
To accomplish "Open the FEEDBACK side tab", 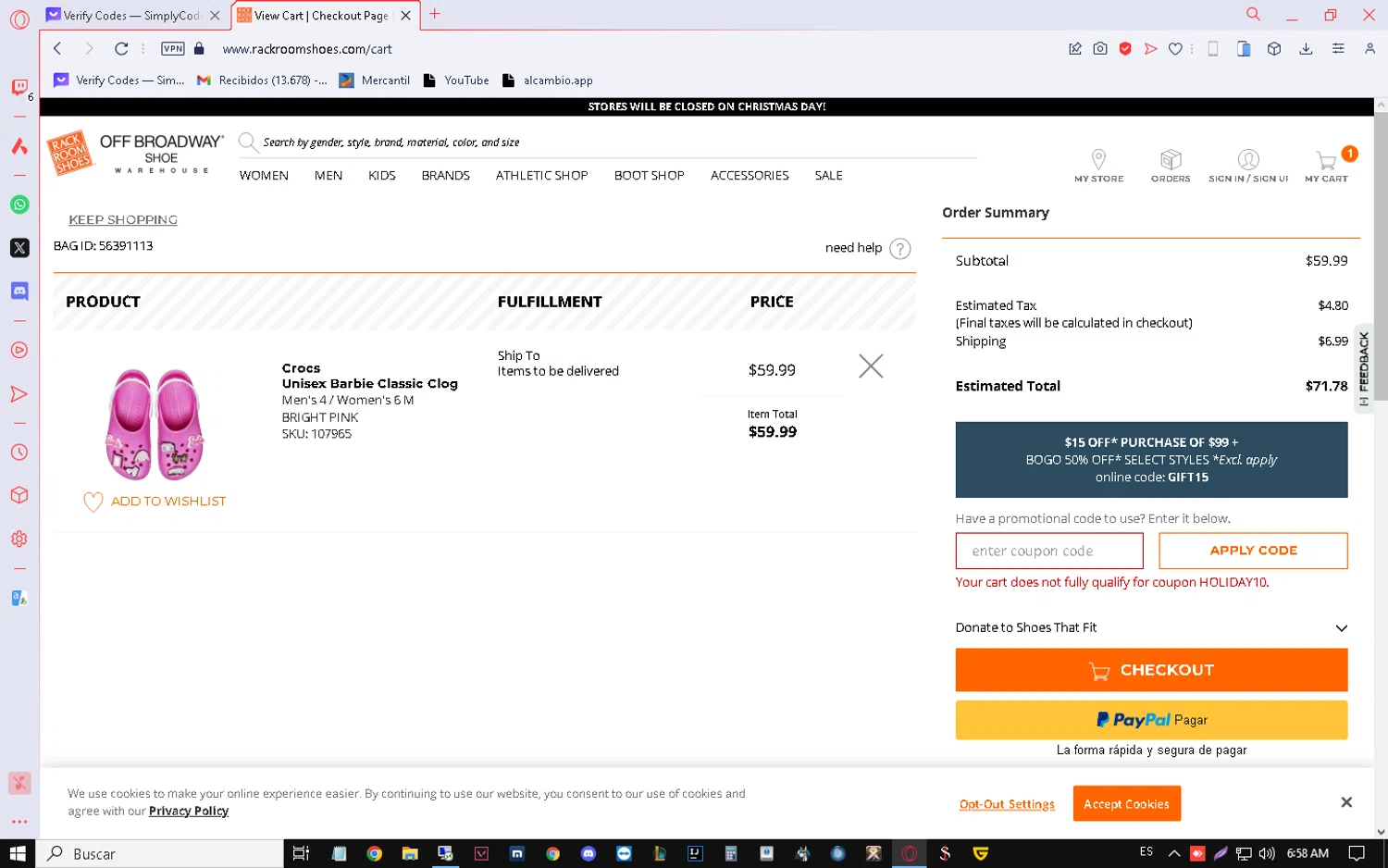I will (x=1364, y=368).
